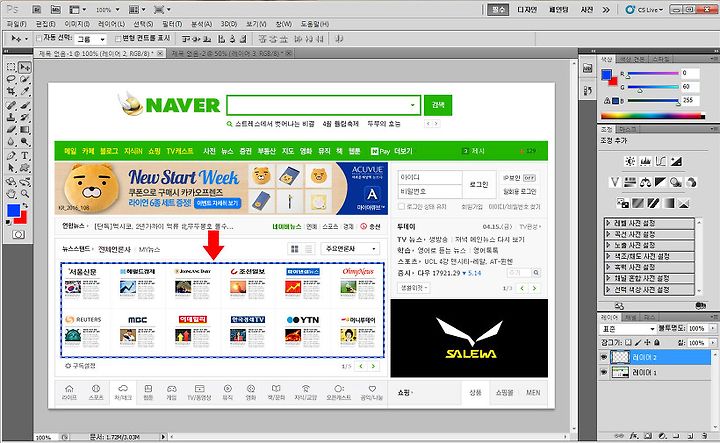Switch to the 색상 견본 panel tab
This screenshot has height=443, width=720.
(632, 59)
